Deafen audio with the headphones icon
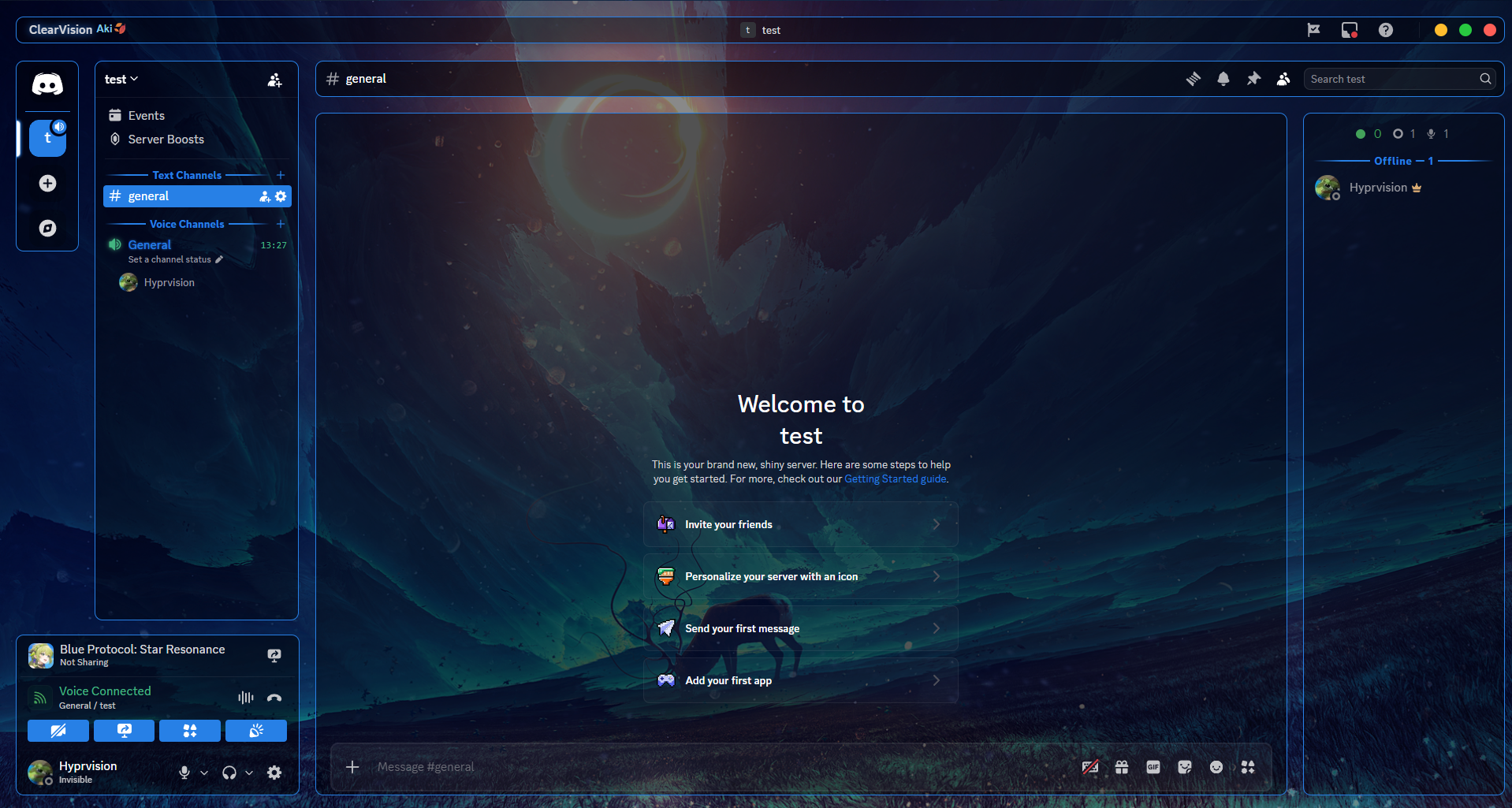 pyautogui.click(x=229, y=773)
